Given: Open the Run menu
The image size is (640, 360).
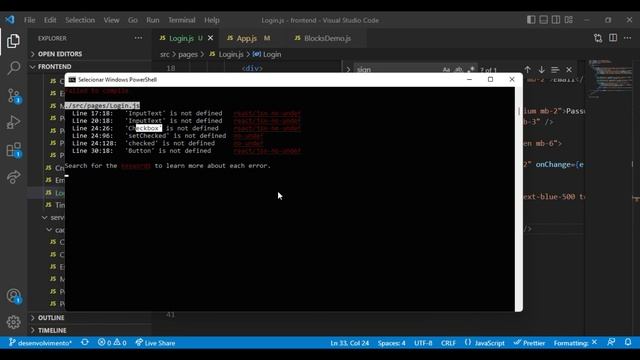Looking at the screenshot, I should tap(153, 20).
